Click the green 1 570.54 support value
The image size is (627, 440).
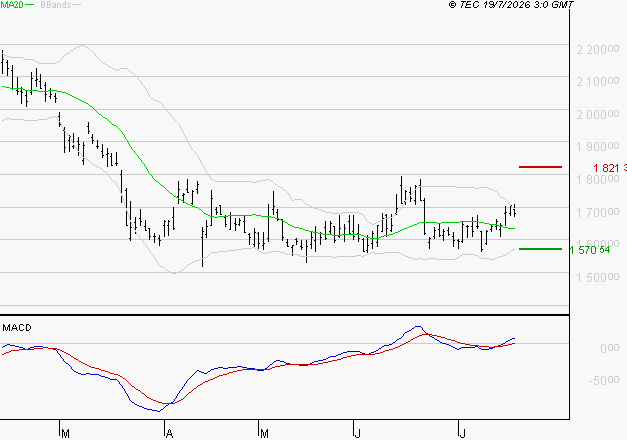(590, 250)
